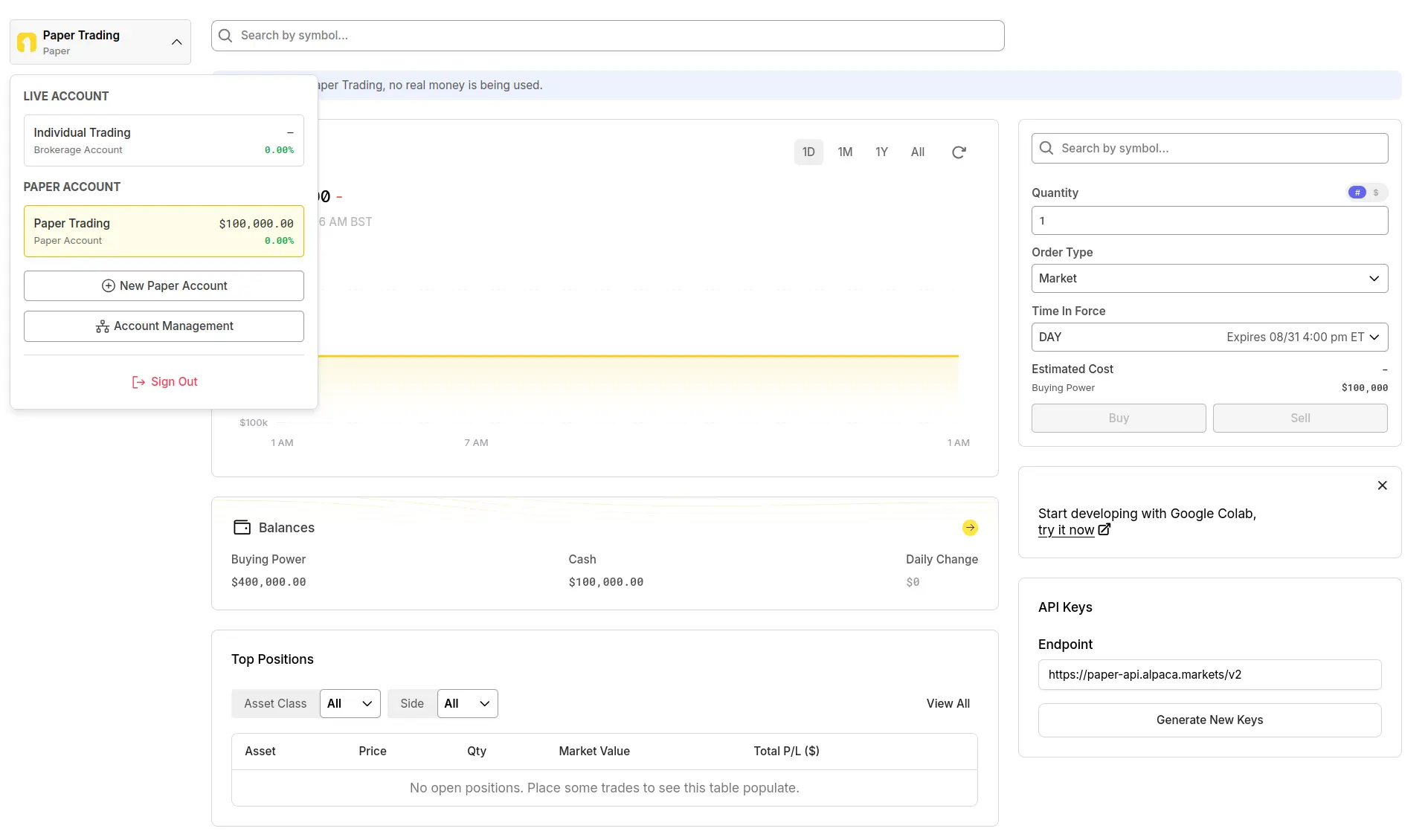Viewport: 1428px width, 840px height.
Task: Switch chart range to All
Action: click(x=918, y=152)
